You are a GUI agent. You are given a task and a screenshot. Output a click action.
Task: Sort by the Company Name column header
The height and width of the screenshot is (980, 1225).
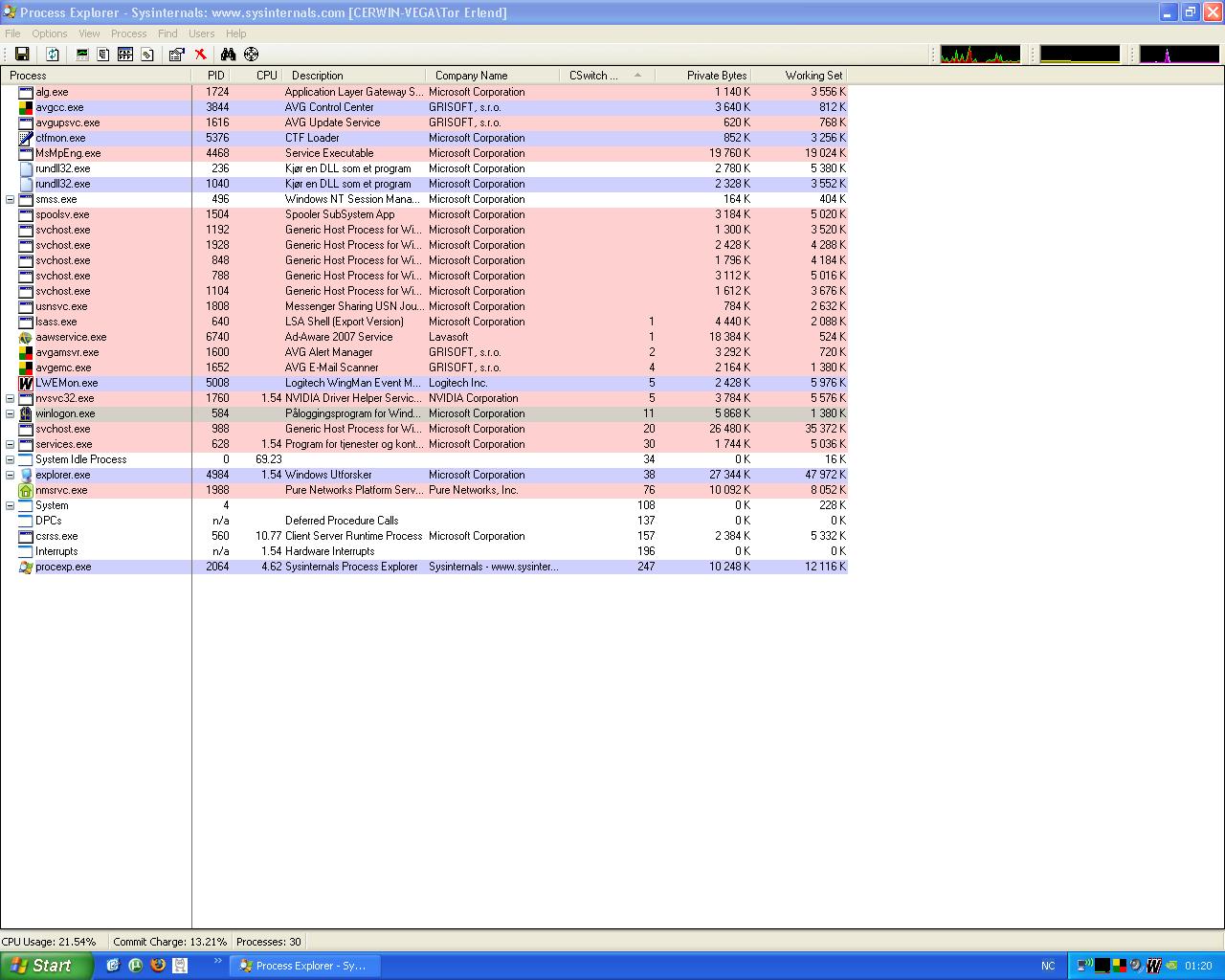[x=493, y=76]
